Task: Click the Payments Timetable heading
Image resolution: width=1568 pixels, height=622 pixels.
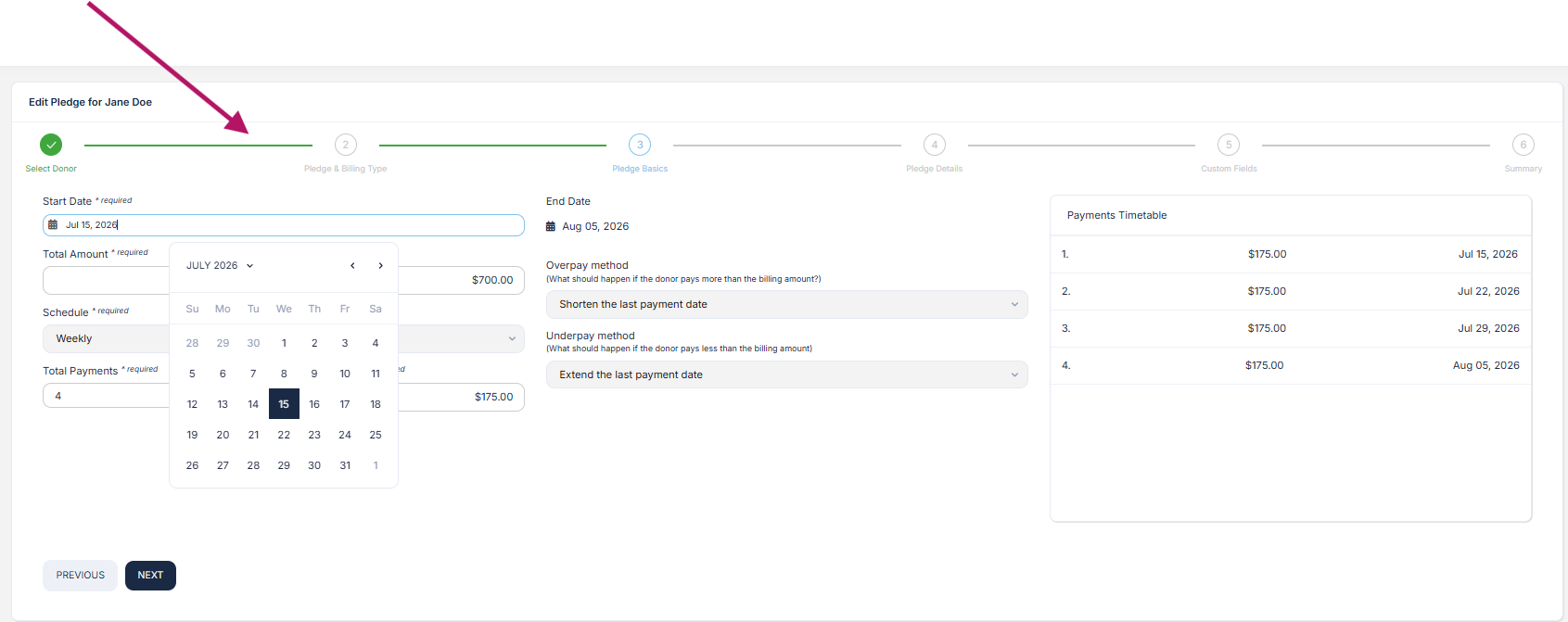Action: pyautogui.click(x=1116, y=215)
